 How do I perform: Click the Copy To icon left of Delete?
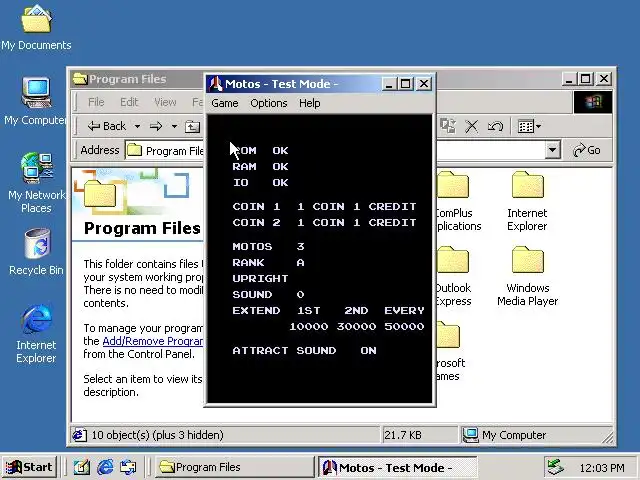(448, 126)
